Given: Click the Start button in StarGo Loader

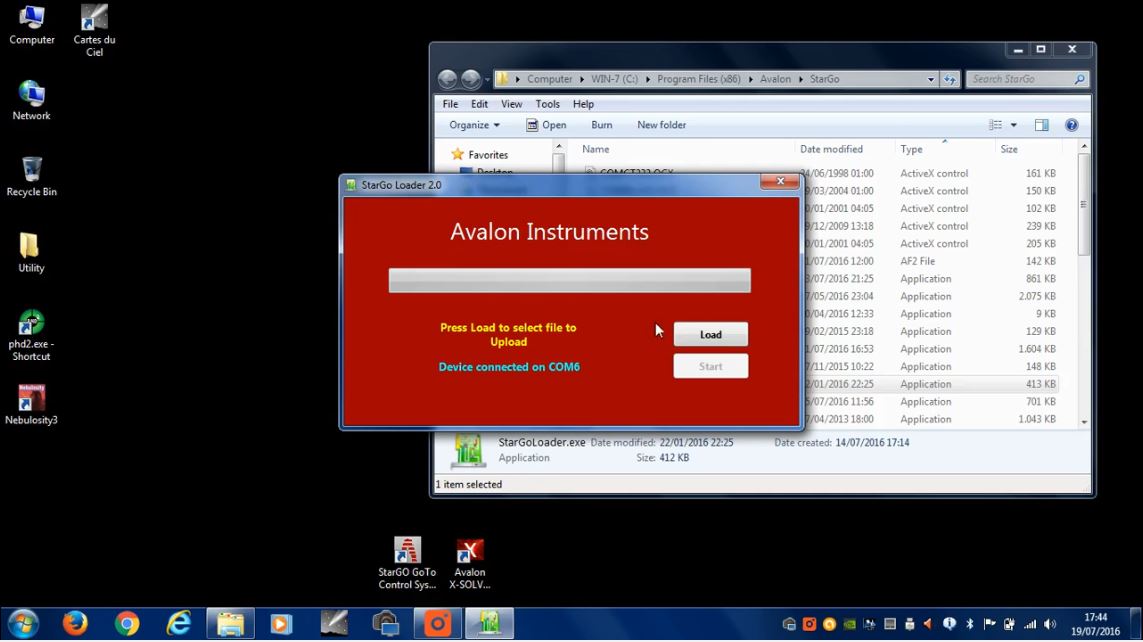Looking at the screenshot, I should [711, 367].
